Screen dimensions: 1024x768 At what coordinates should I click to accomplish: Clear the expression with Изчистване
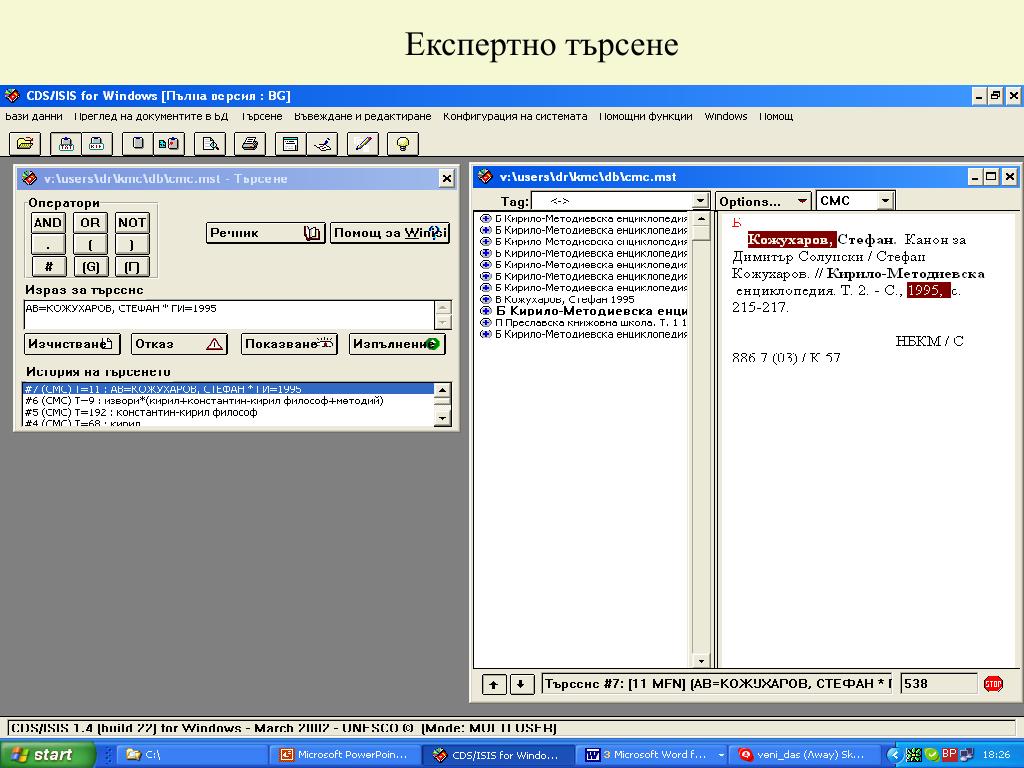72,344
